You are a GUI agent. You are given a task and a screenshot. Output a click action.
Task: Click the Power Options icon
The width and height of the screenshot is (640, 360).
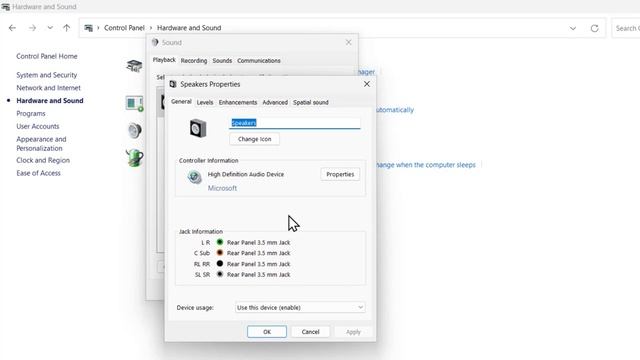tap(134, 158)
